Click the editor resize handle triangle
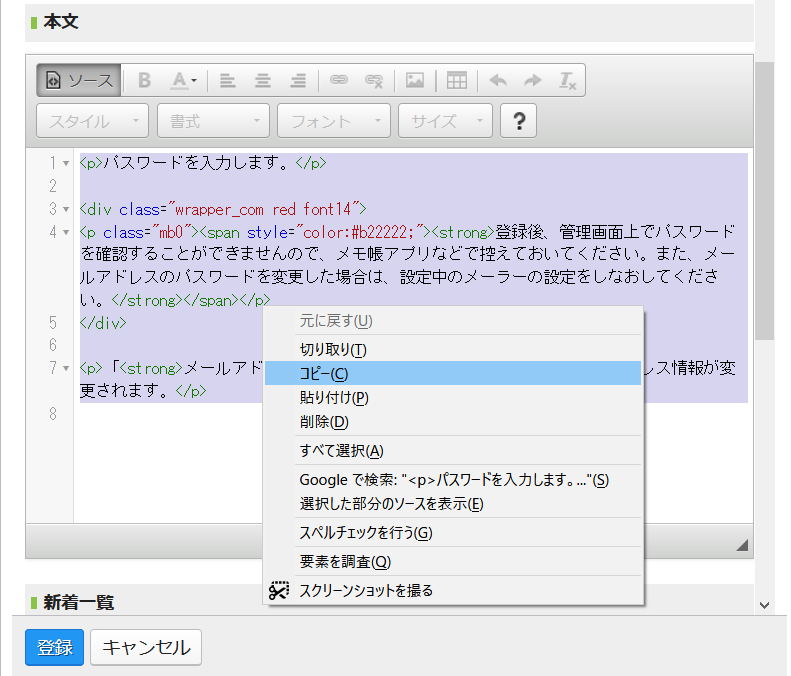The width and height of the screenshot is (791, 676). pos(741,545)
